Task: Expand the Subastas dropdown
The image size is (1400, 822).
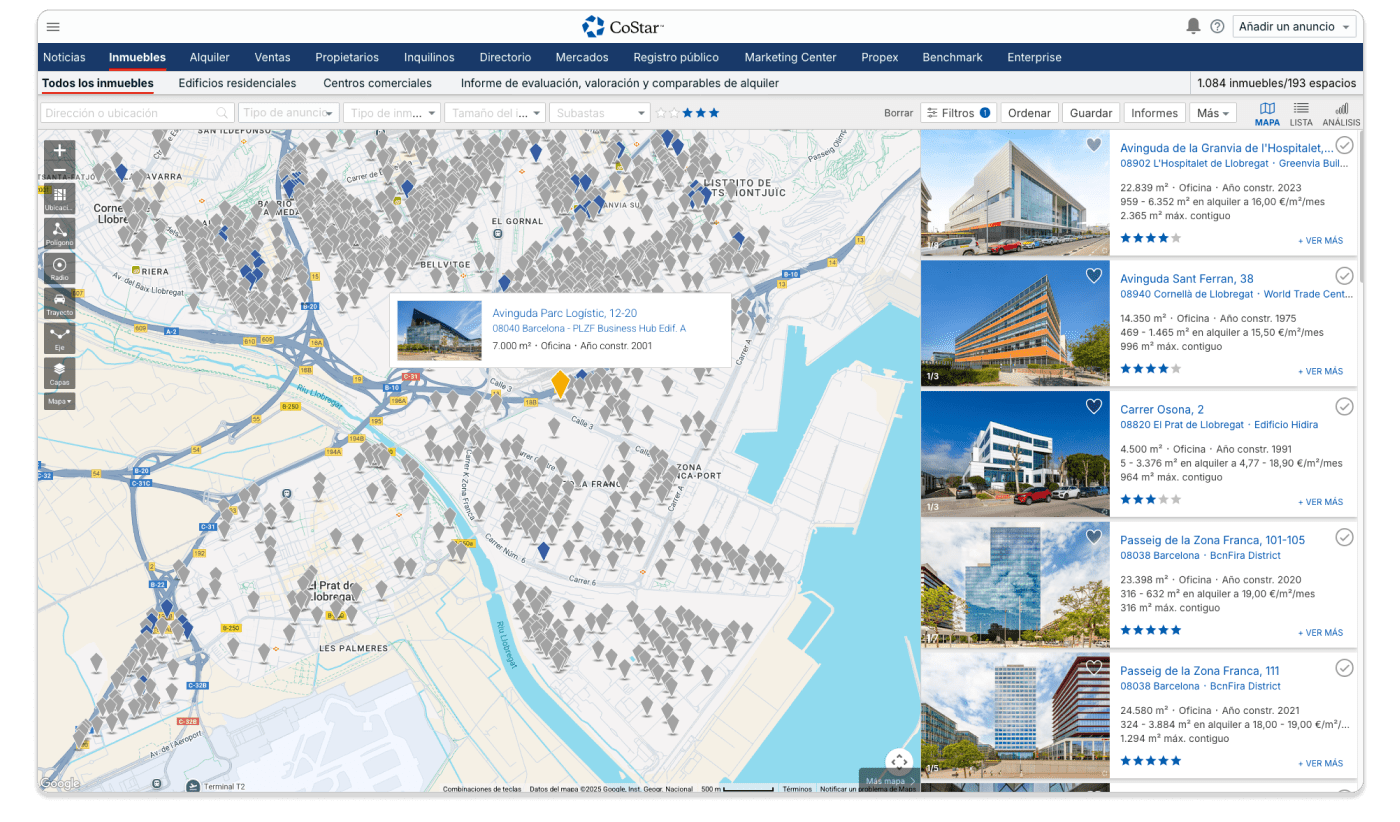Action: pyautogui.click(x=600, y=113)
